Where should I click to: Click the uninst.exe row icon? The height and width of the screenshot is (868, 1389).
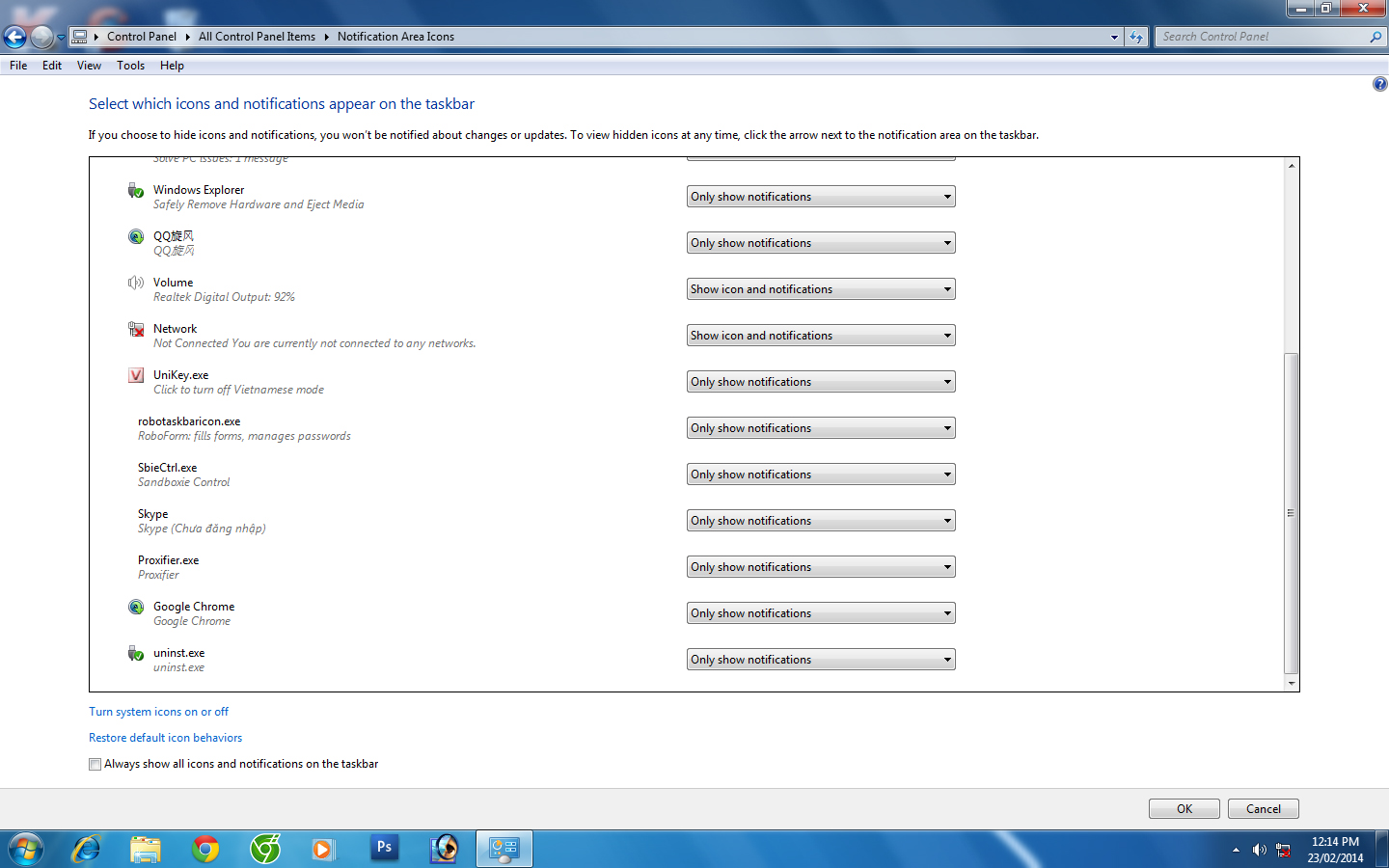coord(136,653)
